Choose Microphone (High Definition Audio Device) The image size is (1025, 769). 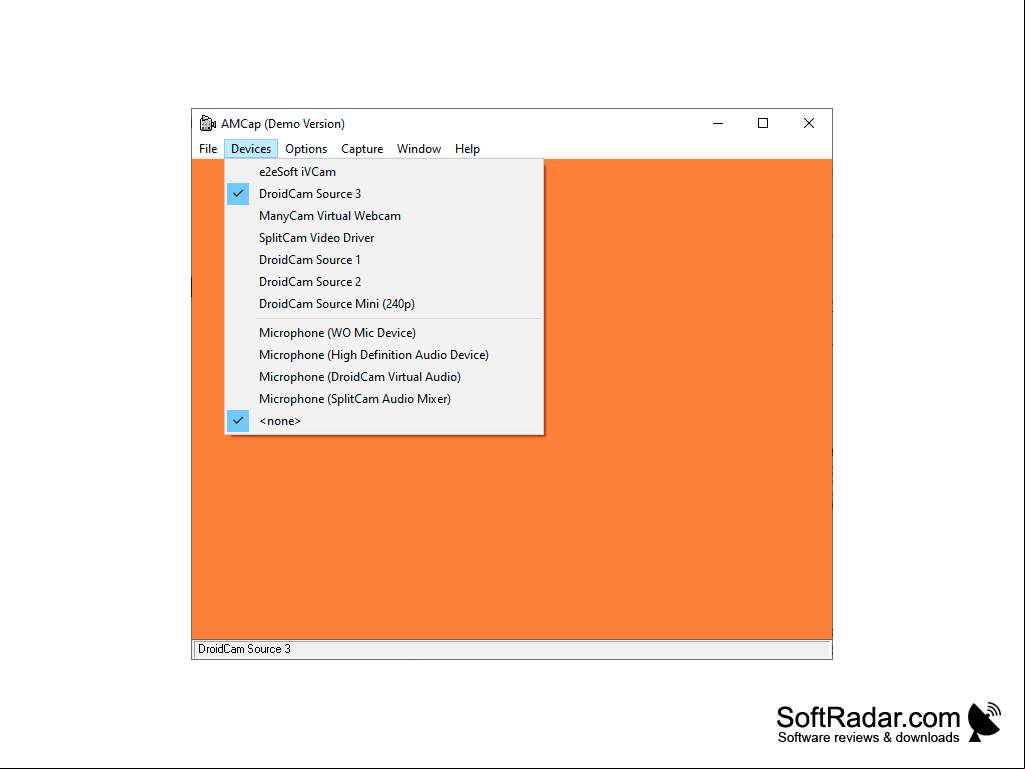pos(384,355)
